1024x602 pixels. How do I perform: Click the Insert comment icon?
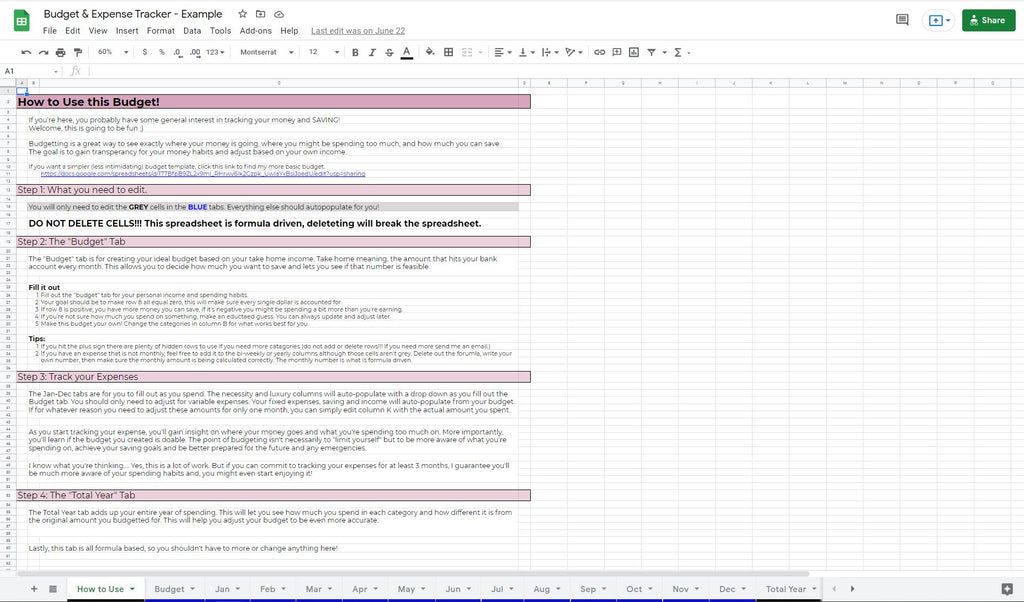pyautogui.click(x=616, y=52)
